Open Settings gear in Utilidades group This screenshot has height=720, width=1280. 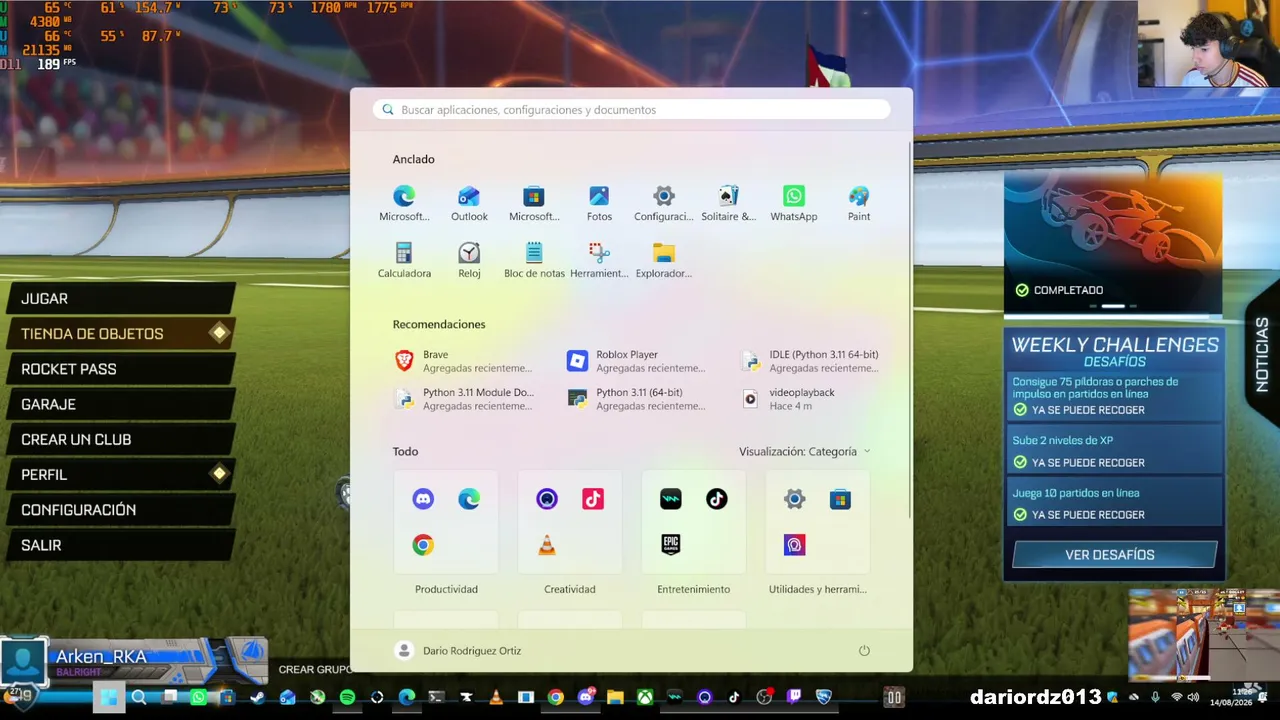click(x=795, y=499)
